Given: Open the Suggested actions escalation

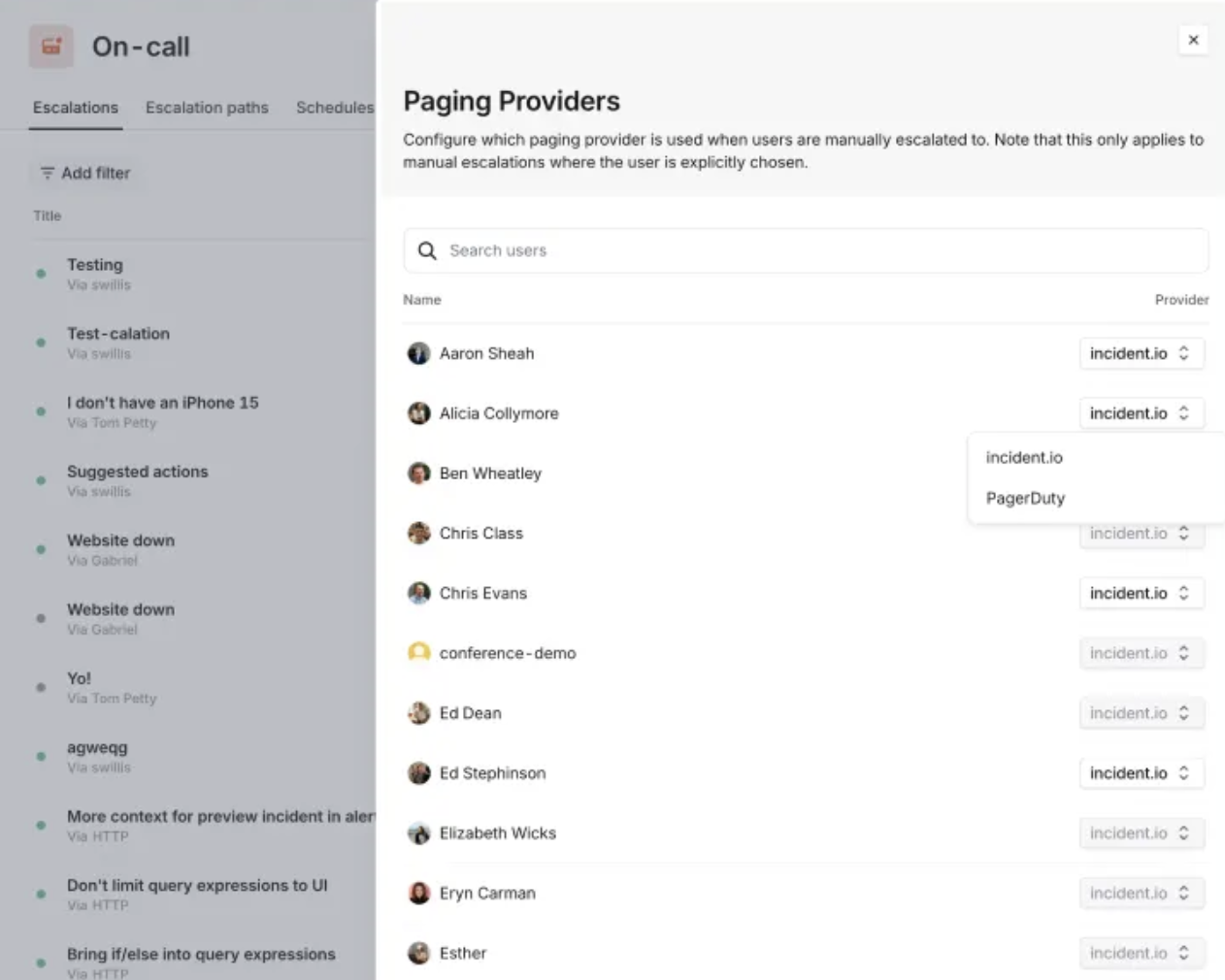Looking at the screenshot, I should coord(137,472).
